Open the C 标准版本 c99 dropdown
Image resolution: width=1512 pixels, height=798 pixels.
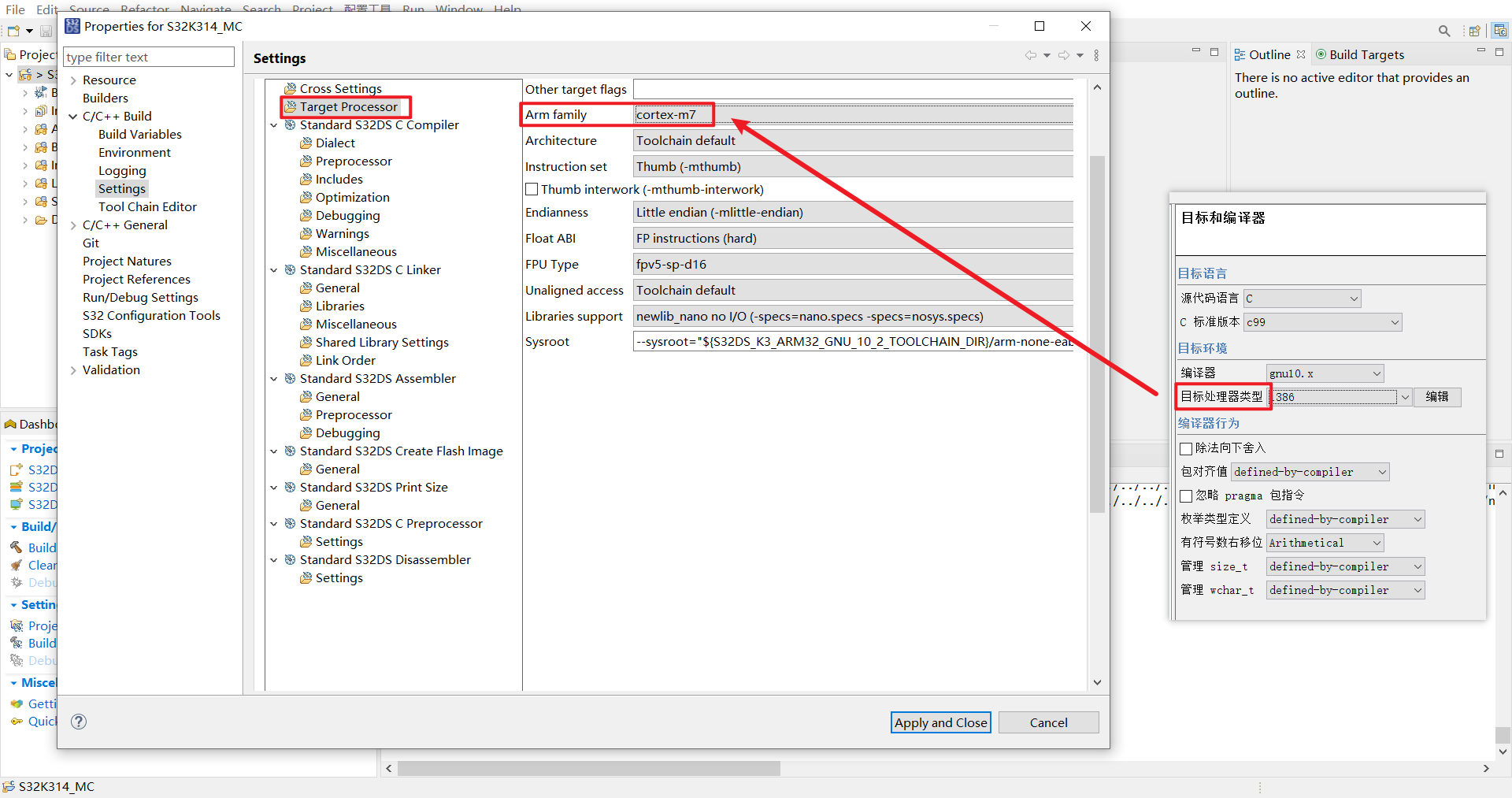[1323, 322]
